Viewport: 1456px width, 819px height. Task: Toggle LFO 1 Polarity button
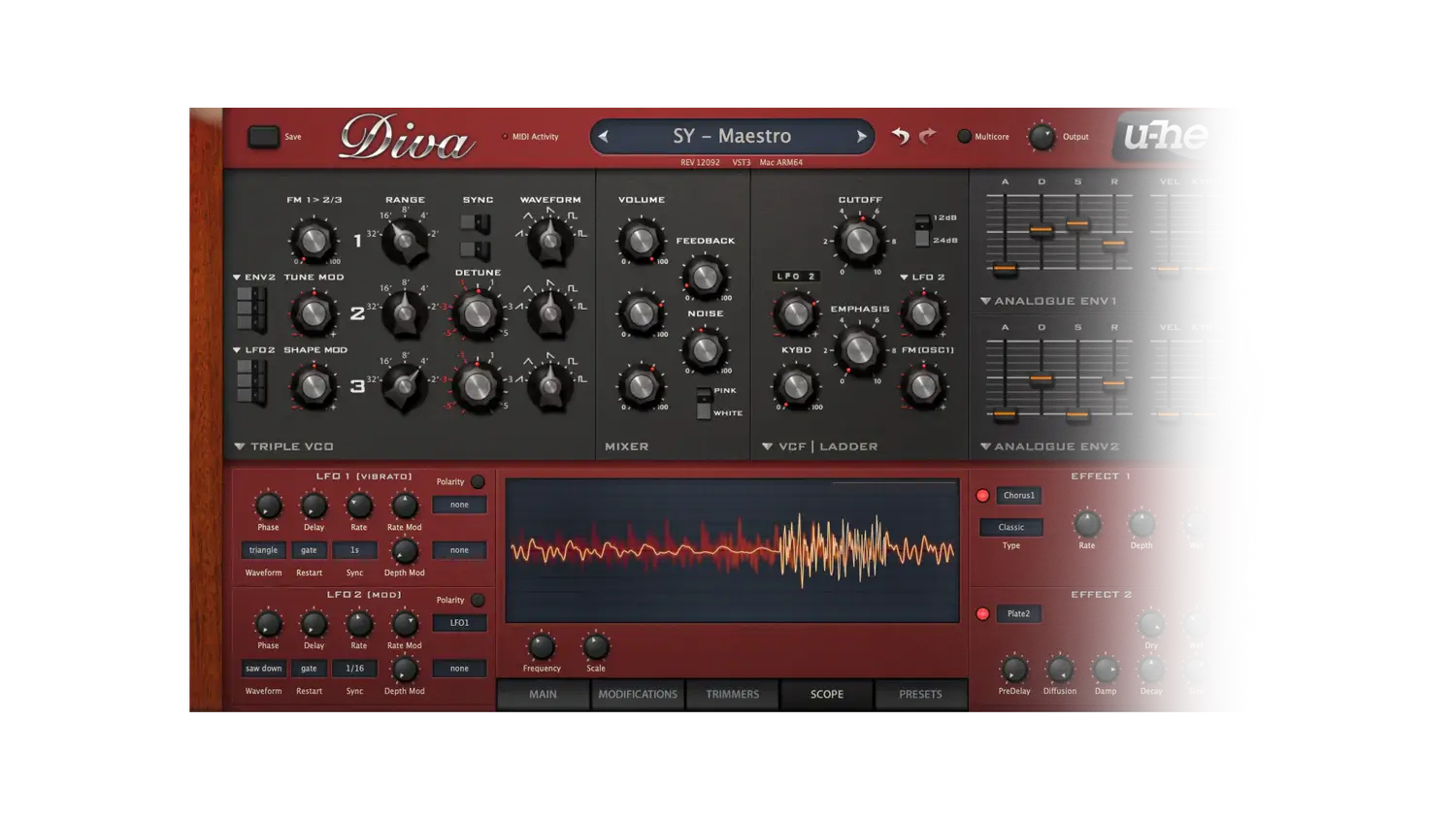tap(478, 482)
